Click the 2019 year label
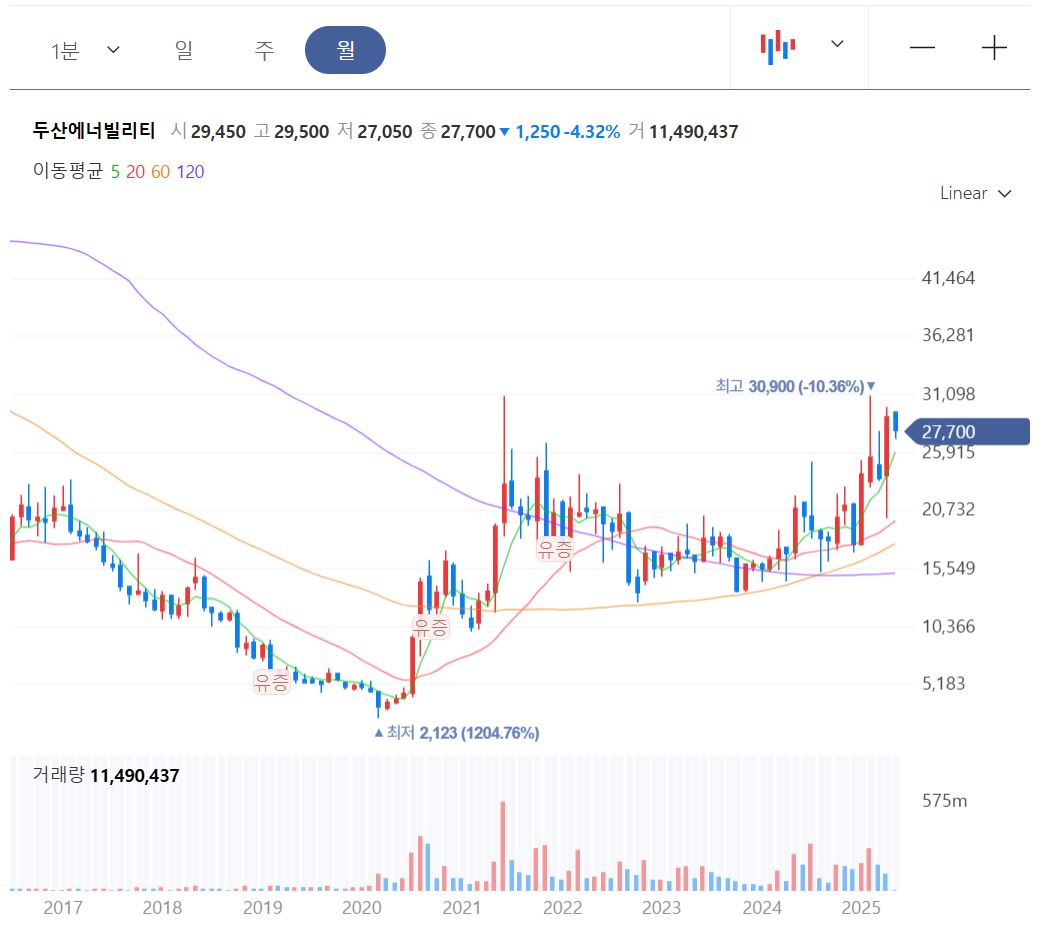1047x941 pixels. [x=262, y=908]
